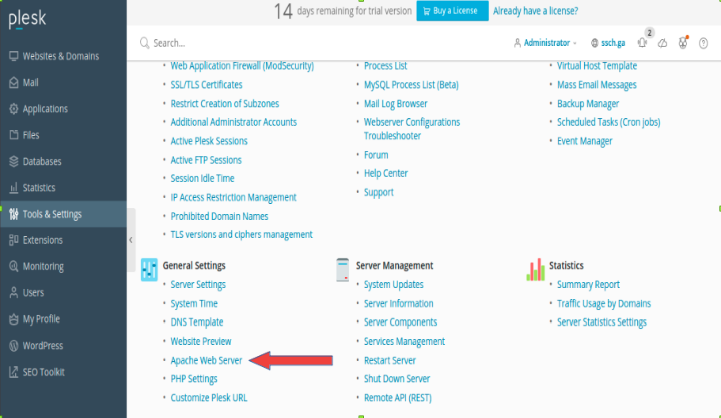Screen dimensions: 721x418
Task: Click Already have a license link
Action: coord(535,11)
